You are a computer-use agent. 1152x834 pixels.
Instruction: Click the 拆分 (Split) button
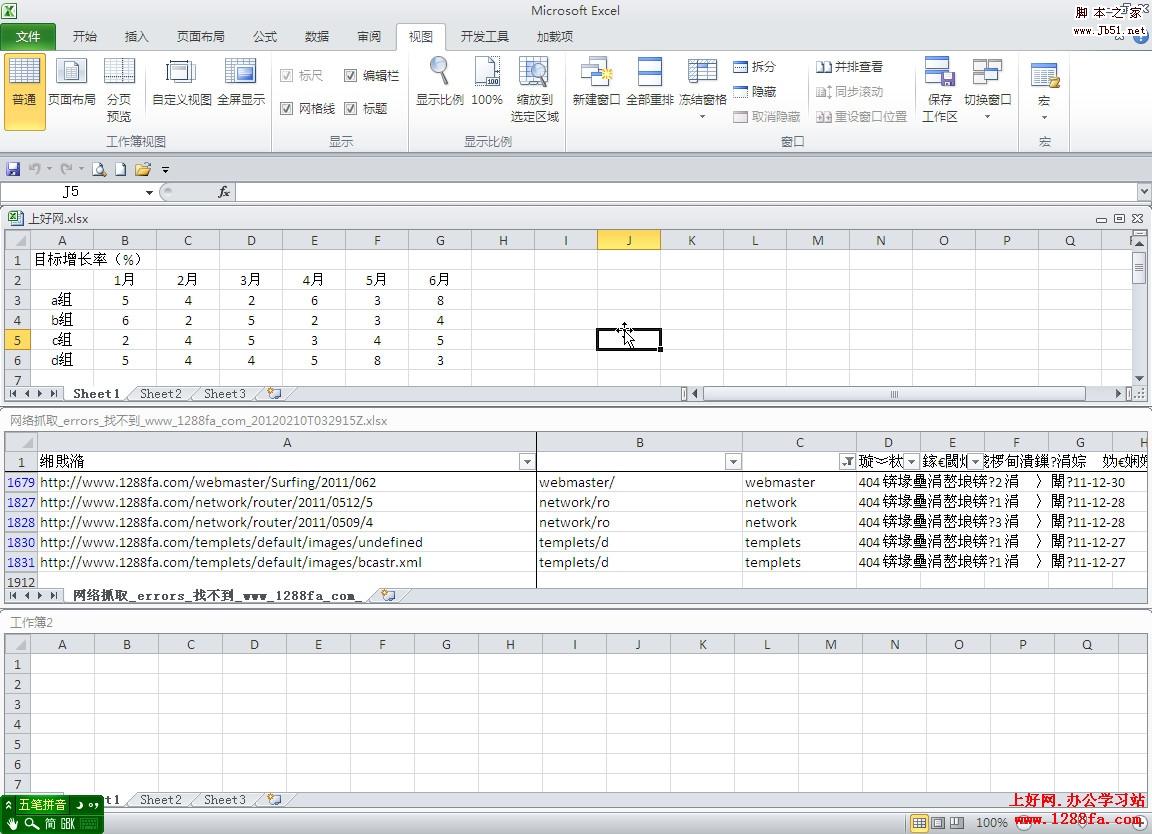[x=755, y=66]
